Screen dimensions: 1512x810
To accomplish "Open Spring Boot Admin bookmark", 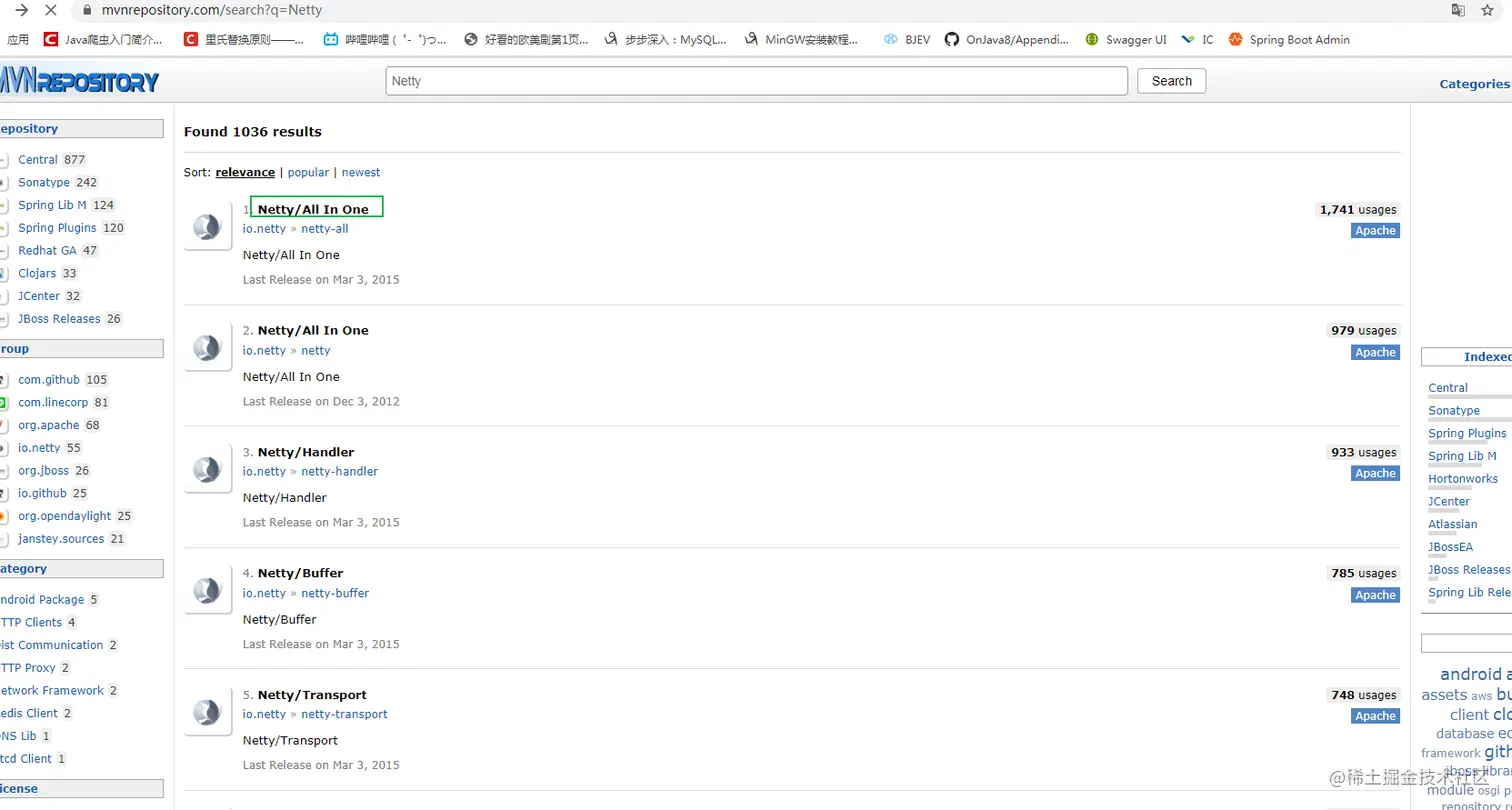I will (x=1289, y=40).
